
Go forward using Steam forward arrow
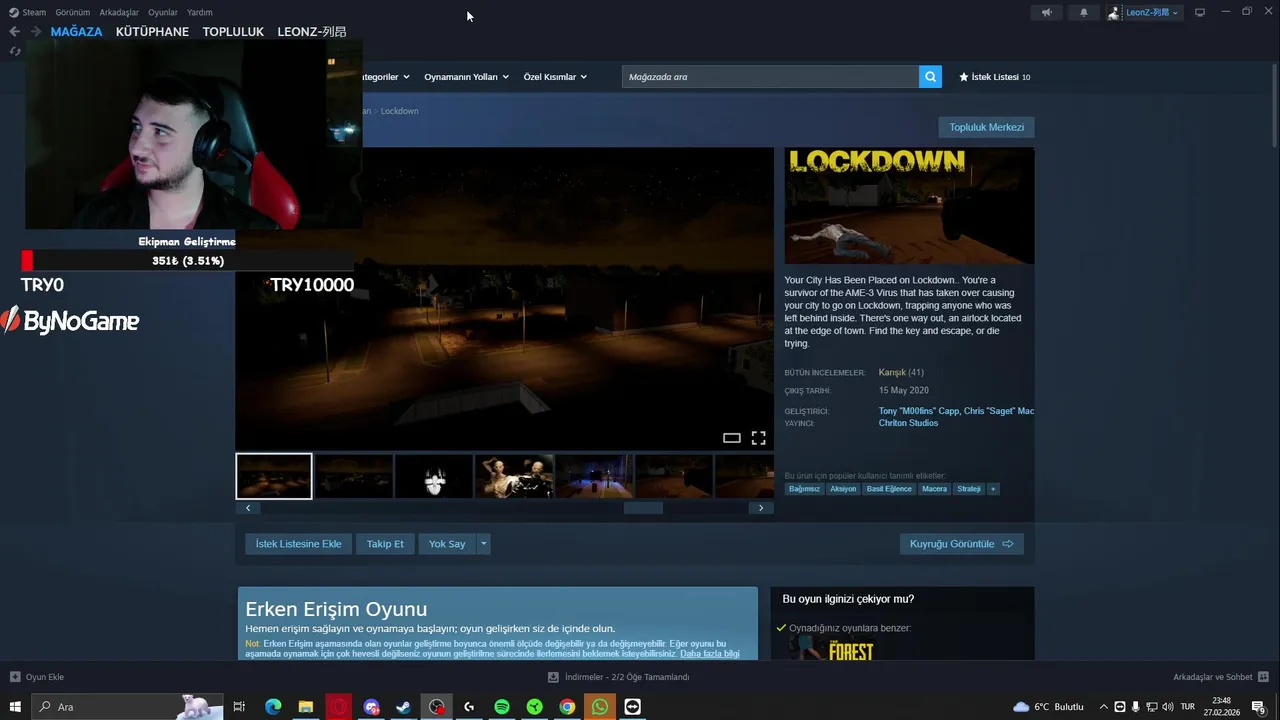click(36, 31)
